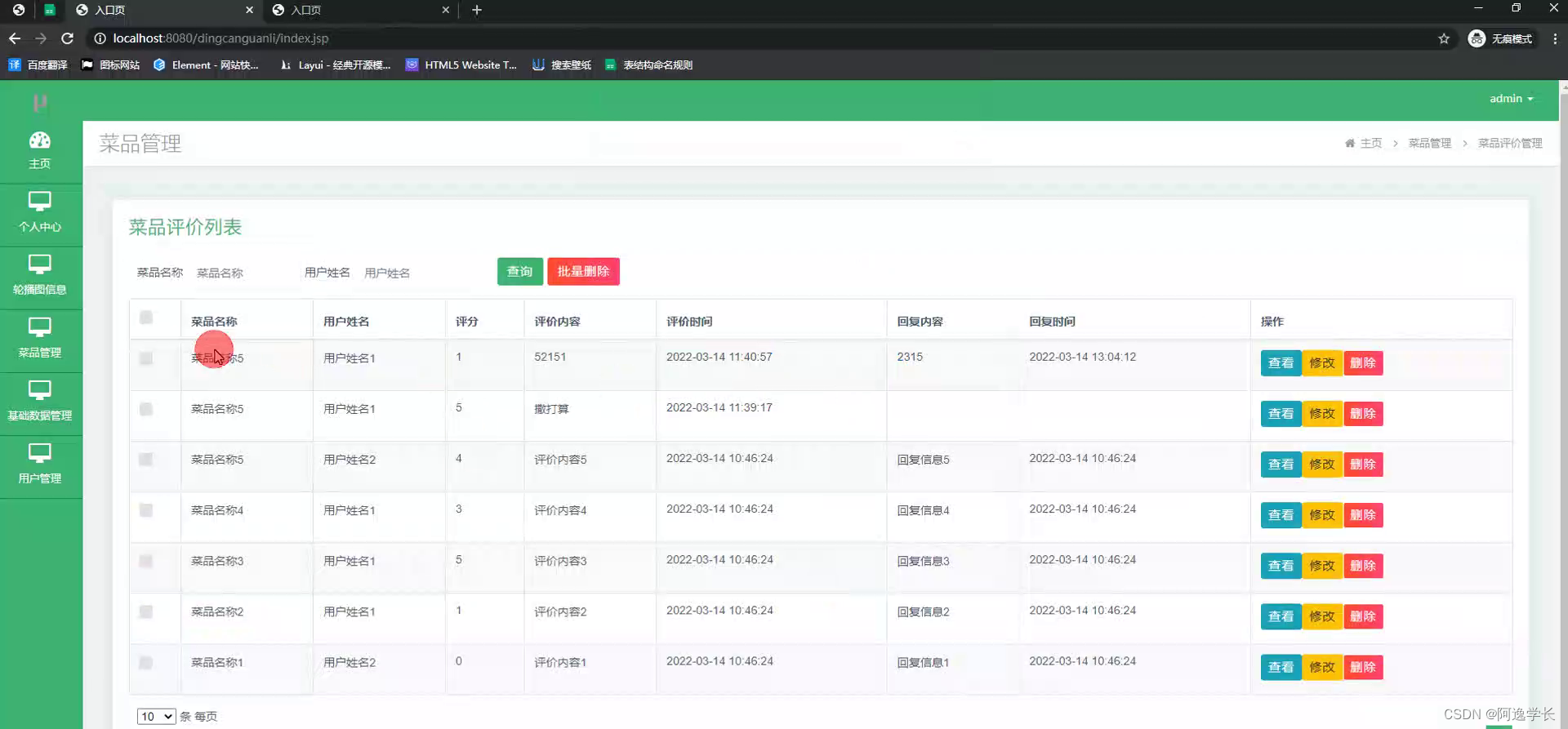Screen dimensions: 1568x729
Task: Switch to the second 入口页 browser tab
Action: tap(359, 10)
